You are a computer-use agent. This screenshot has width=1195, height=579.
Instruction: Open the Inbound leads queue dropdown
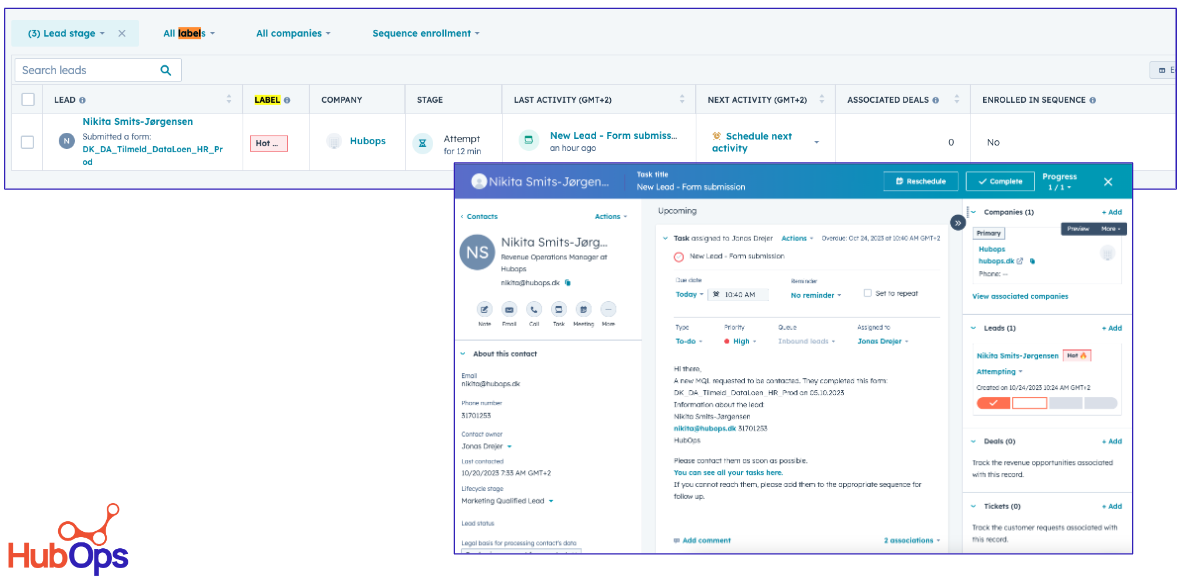point(806,341)
